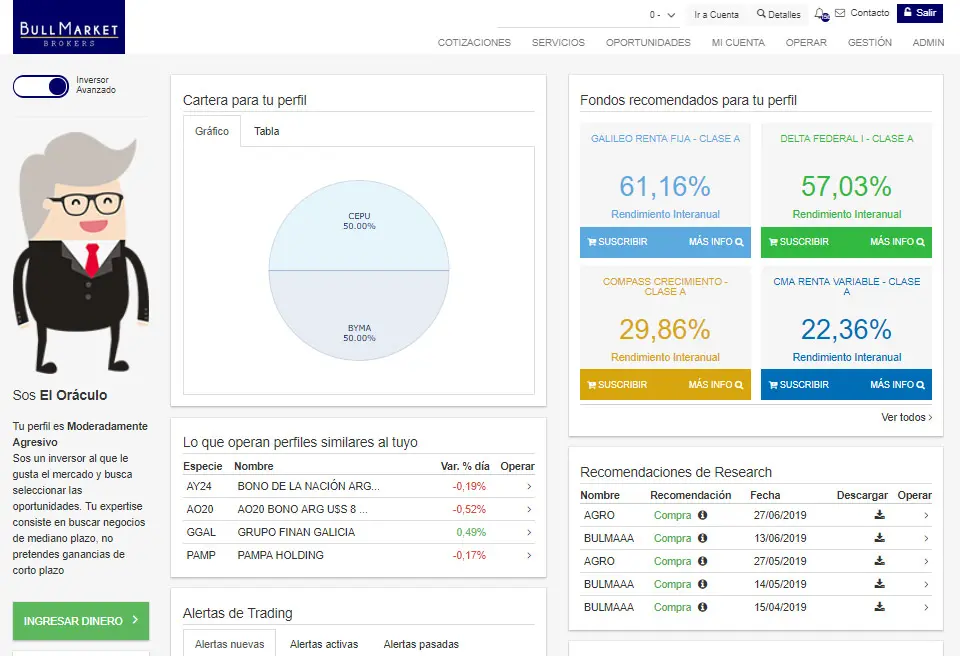Subscribe to Galileo Renta Fija fund
This screenshot has height=656, width=960.
pyautogui.click(x=617, y=242)
